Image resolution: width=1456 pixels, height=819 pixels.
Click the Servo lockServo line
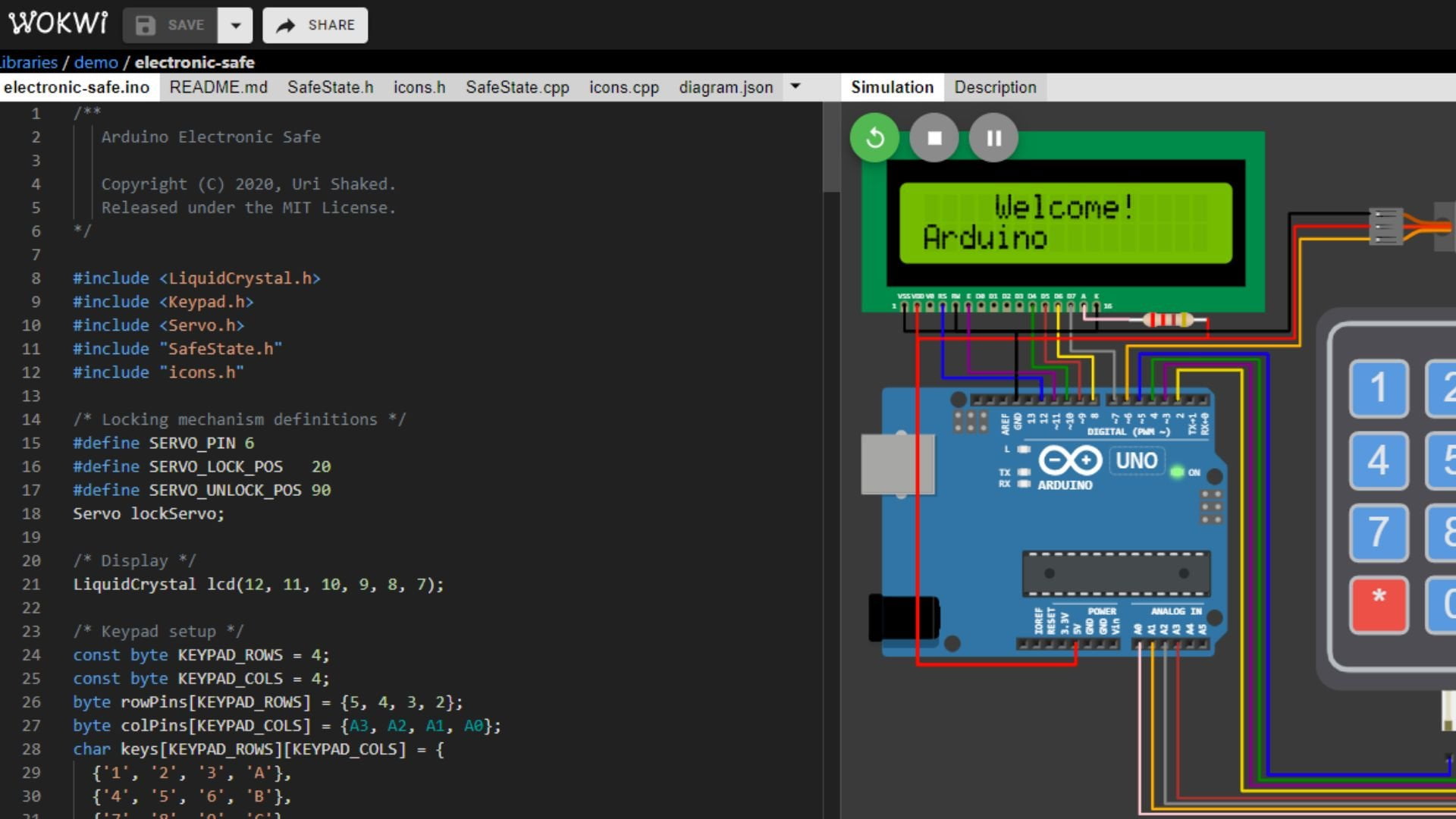point(149,513)
